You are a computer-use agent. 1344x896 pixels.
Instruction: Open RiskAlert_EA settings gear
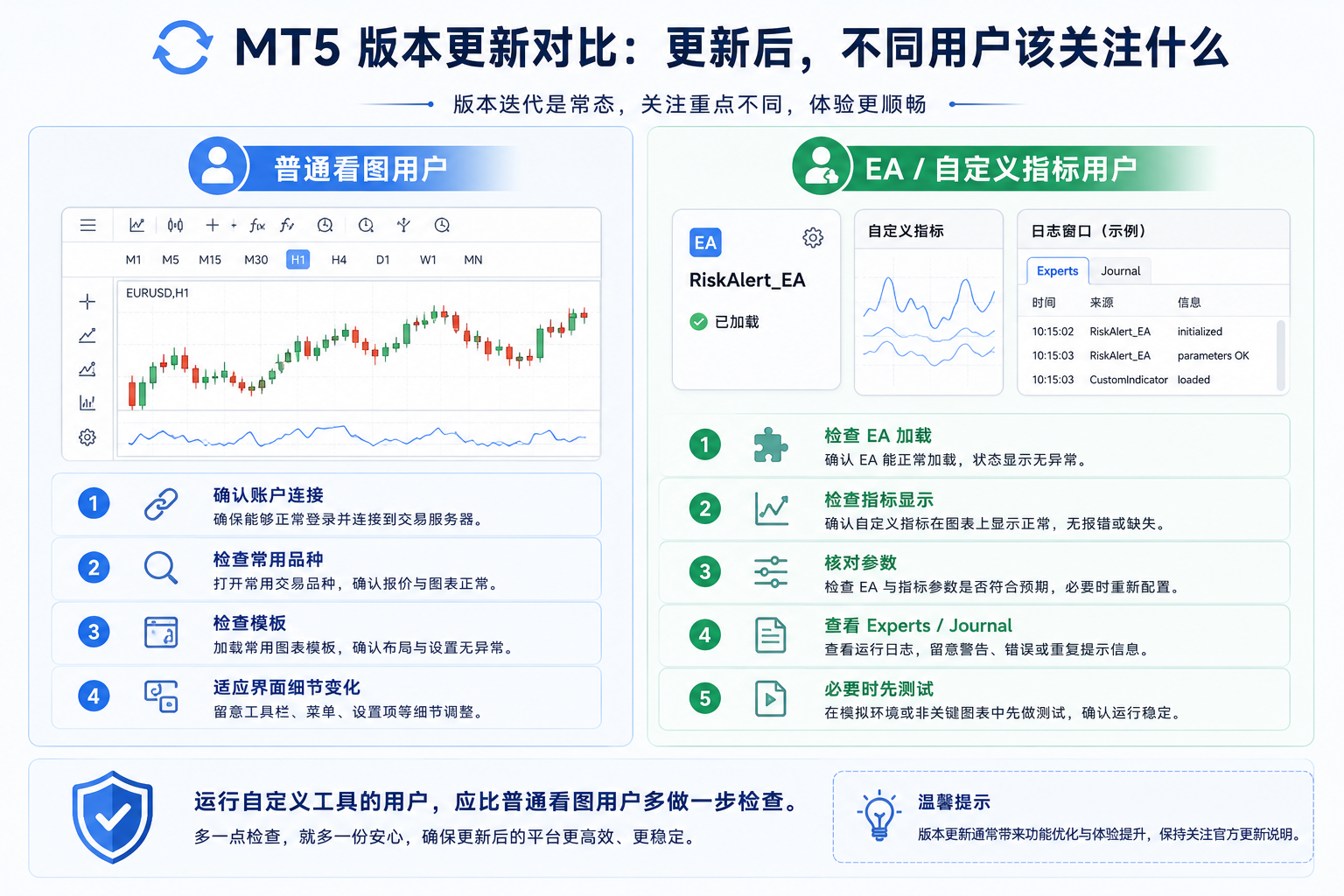(813, 238)
